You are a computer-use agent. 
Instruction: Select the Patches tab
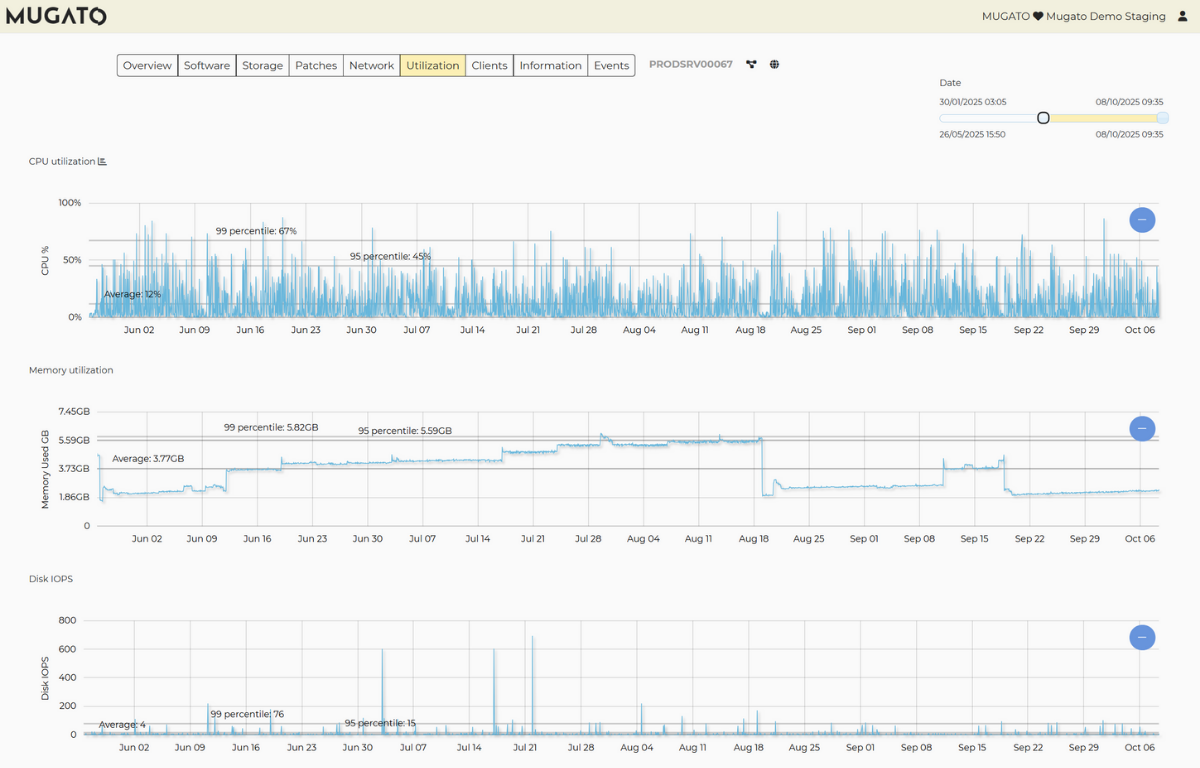click(316, 66)
